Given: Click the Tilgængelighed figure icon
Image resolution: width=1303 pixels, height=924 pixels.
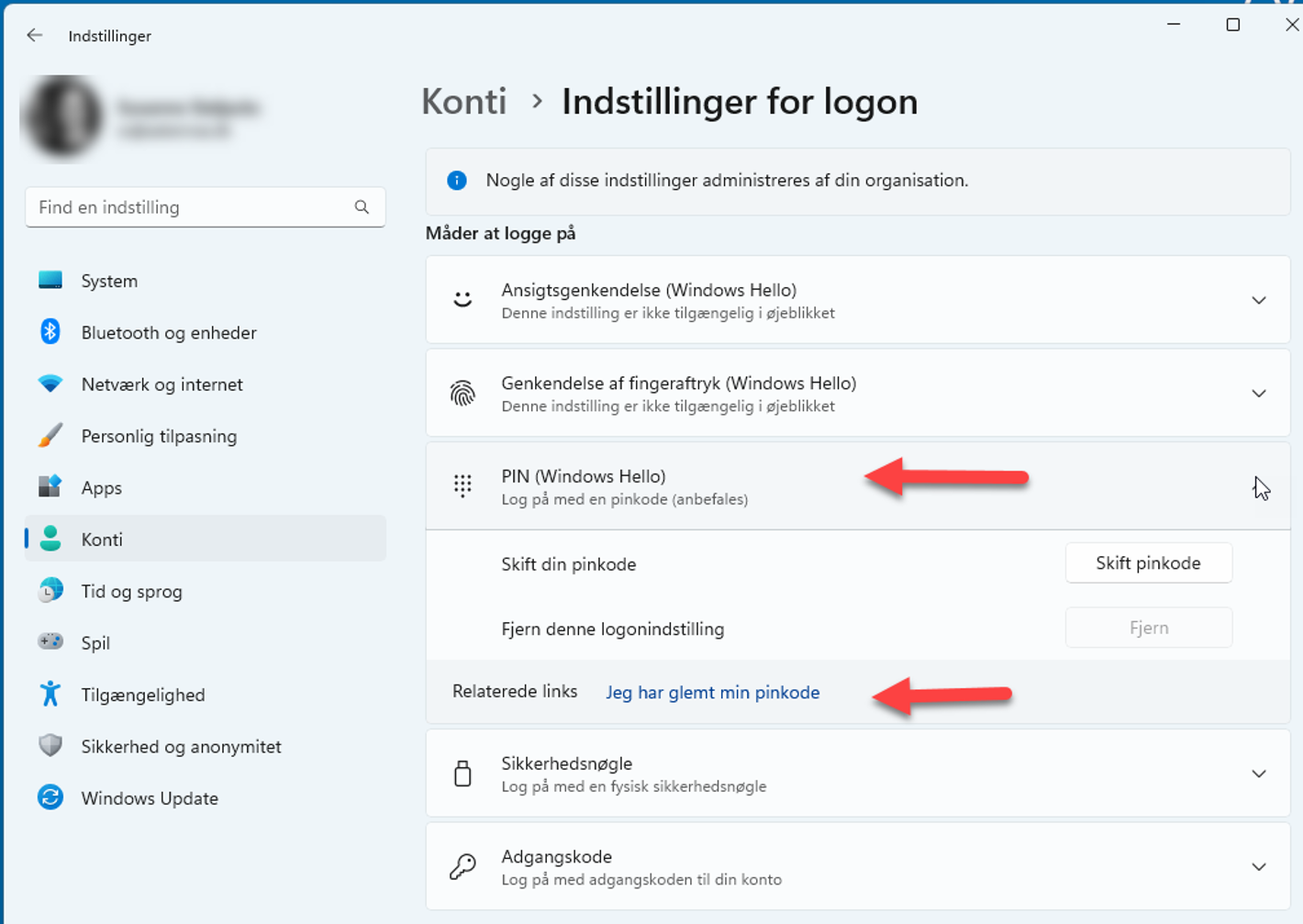Looking at the screenshot, I should coord(50,694).
